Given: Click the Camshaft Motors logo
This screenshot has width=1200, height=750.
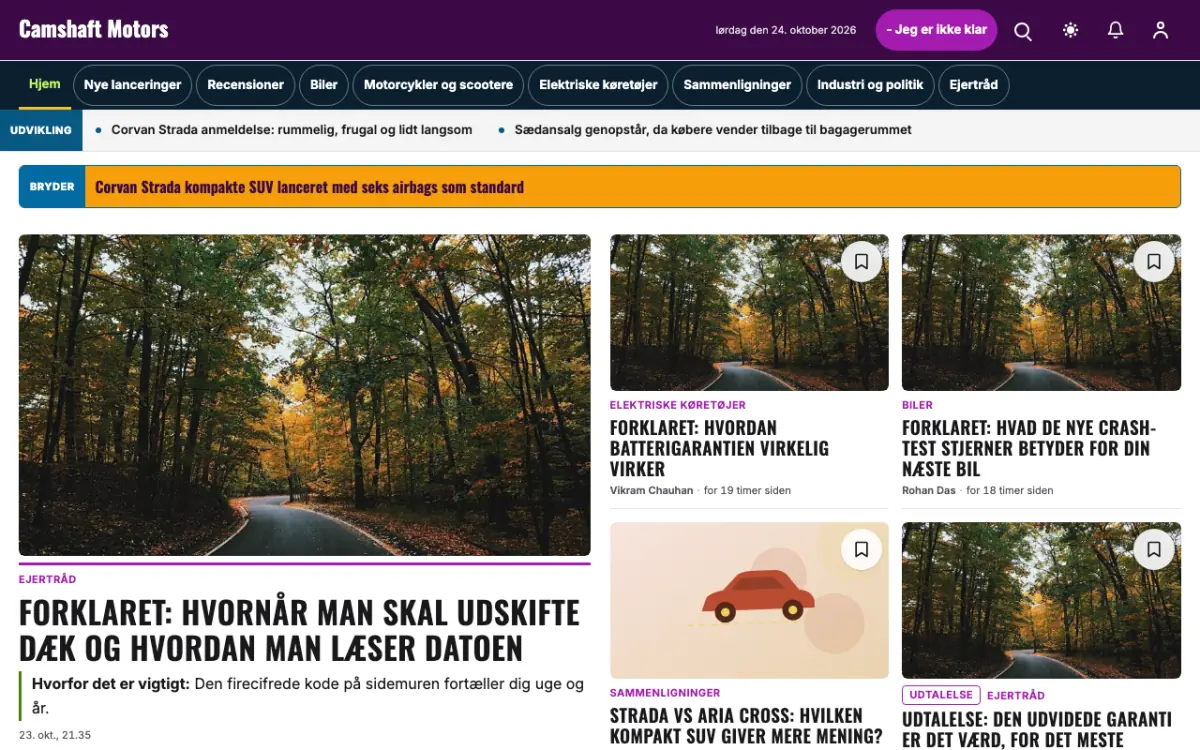Looking at the screenshot, I should tap(94, 29).
